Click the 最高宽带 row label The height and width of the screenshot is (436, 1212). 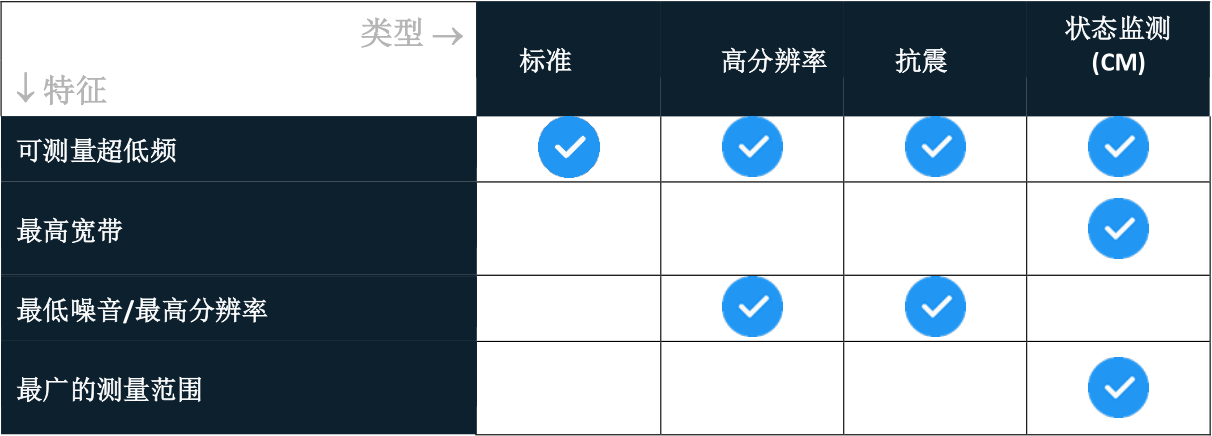tap(70, 231)
